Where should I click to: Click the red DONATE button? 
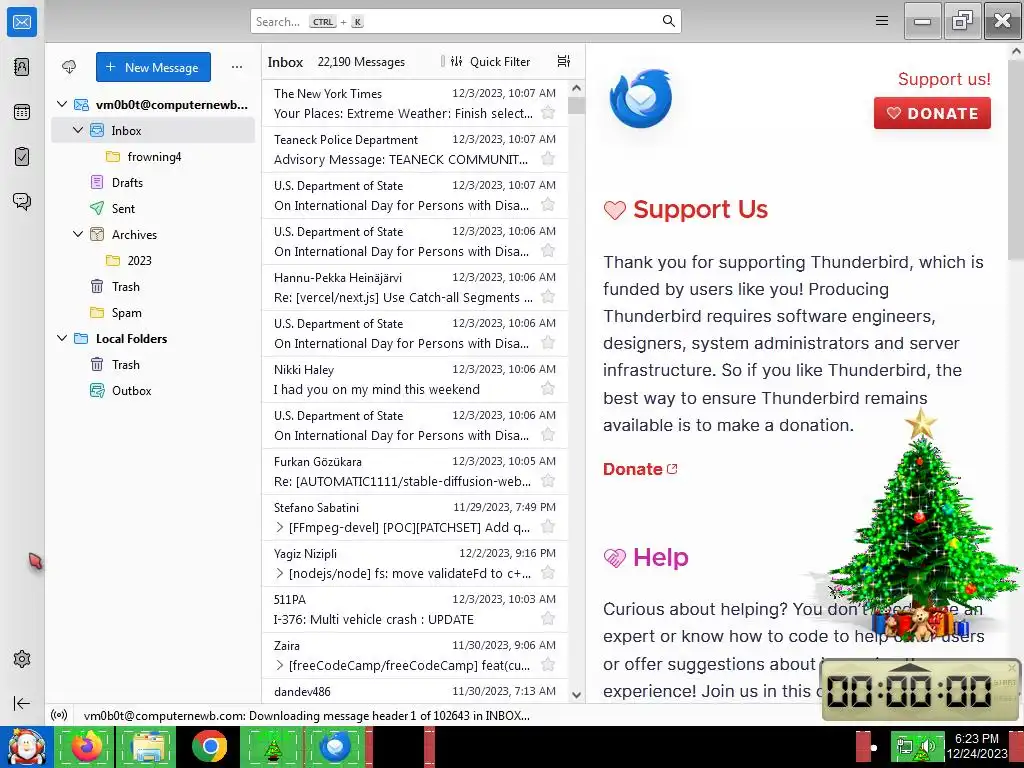pos(932,113)
